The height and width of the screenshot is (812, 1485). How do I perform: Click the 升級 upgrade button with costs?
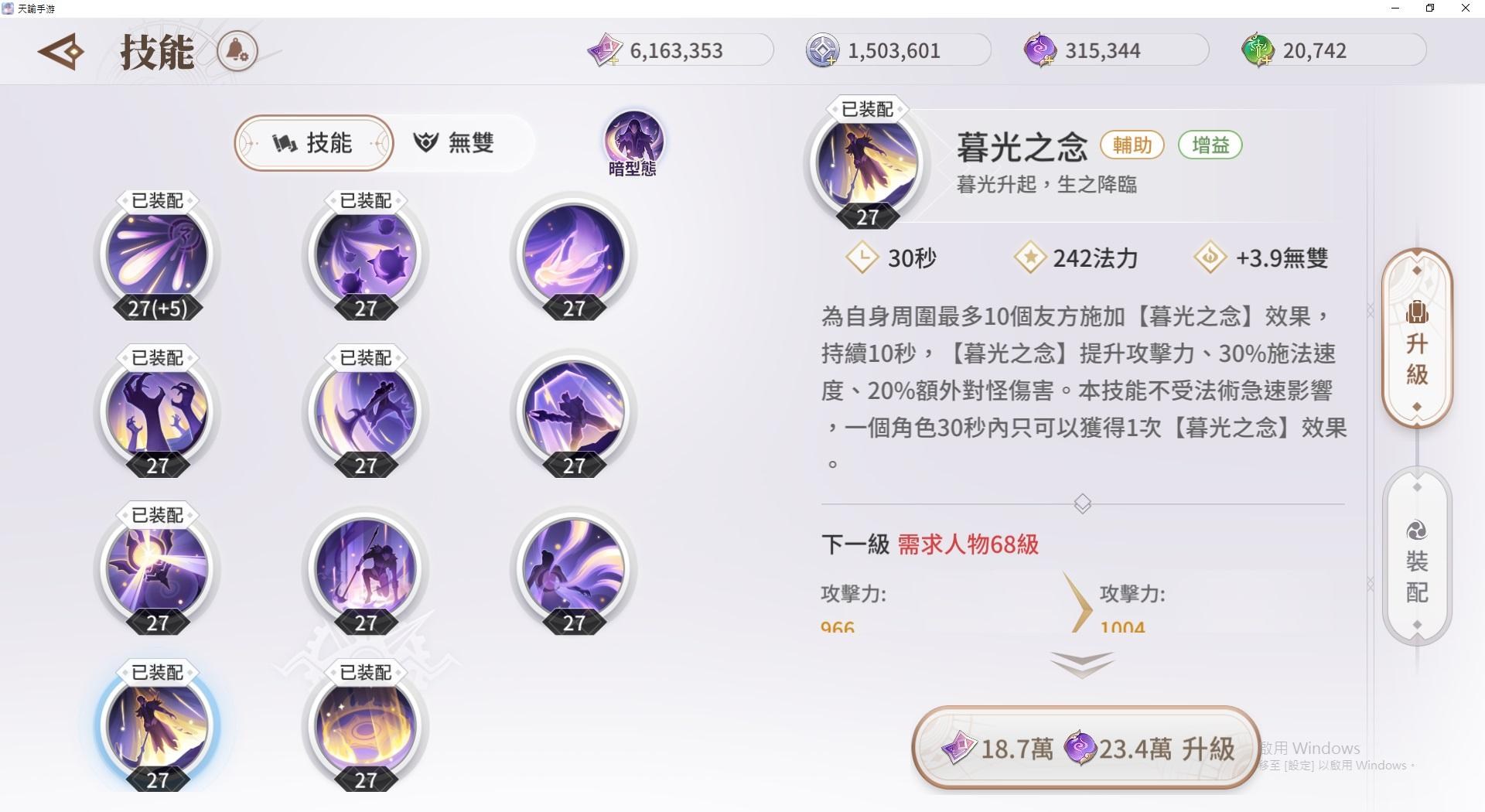(1087, 748)
